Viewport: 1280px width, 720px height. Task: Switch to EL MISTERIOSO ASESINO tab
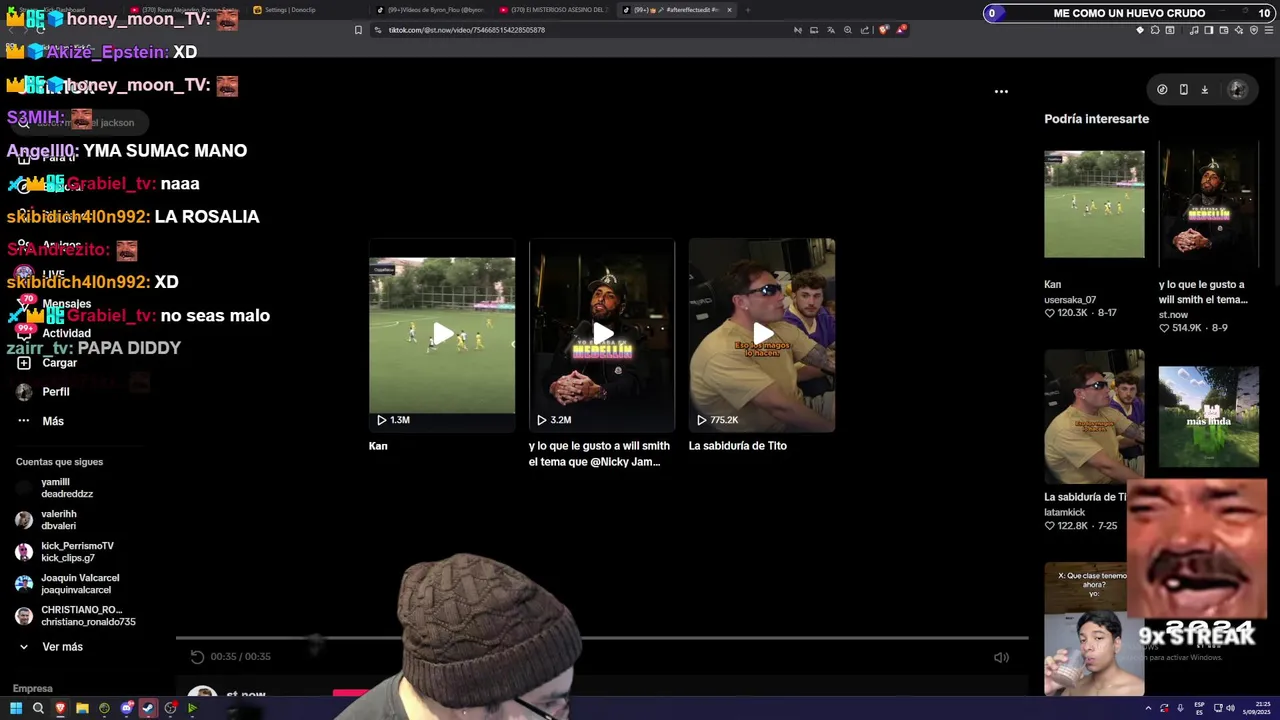pyautogui.click(x=555, y=10)
